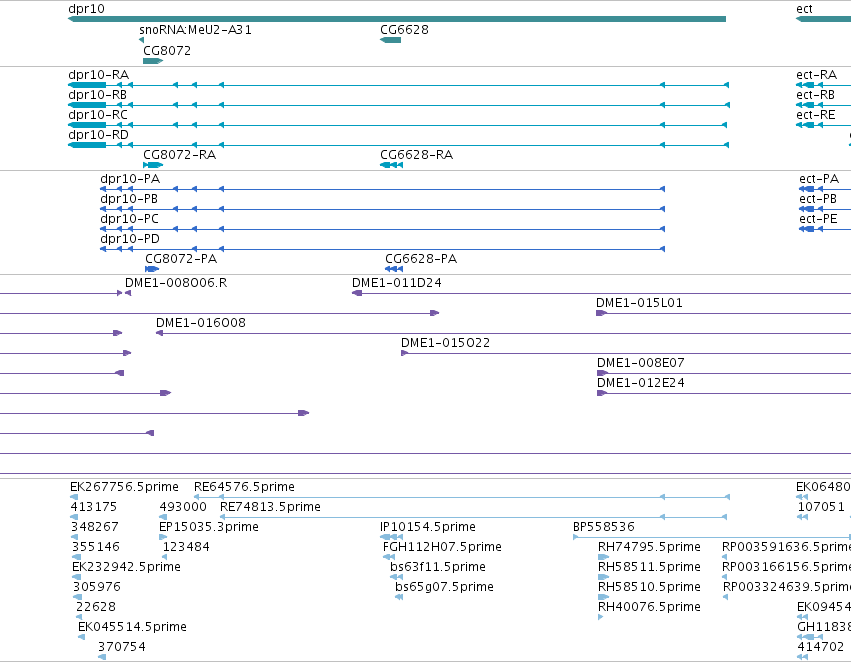Select the snoRNA:MeU2-A31 feature
Screen dimensions: 851x662
tap(142, 40)
